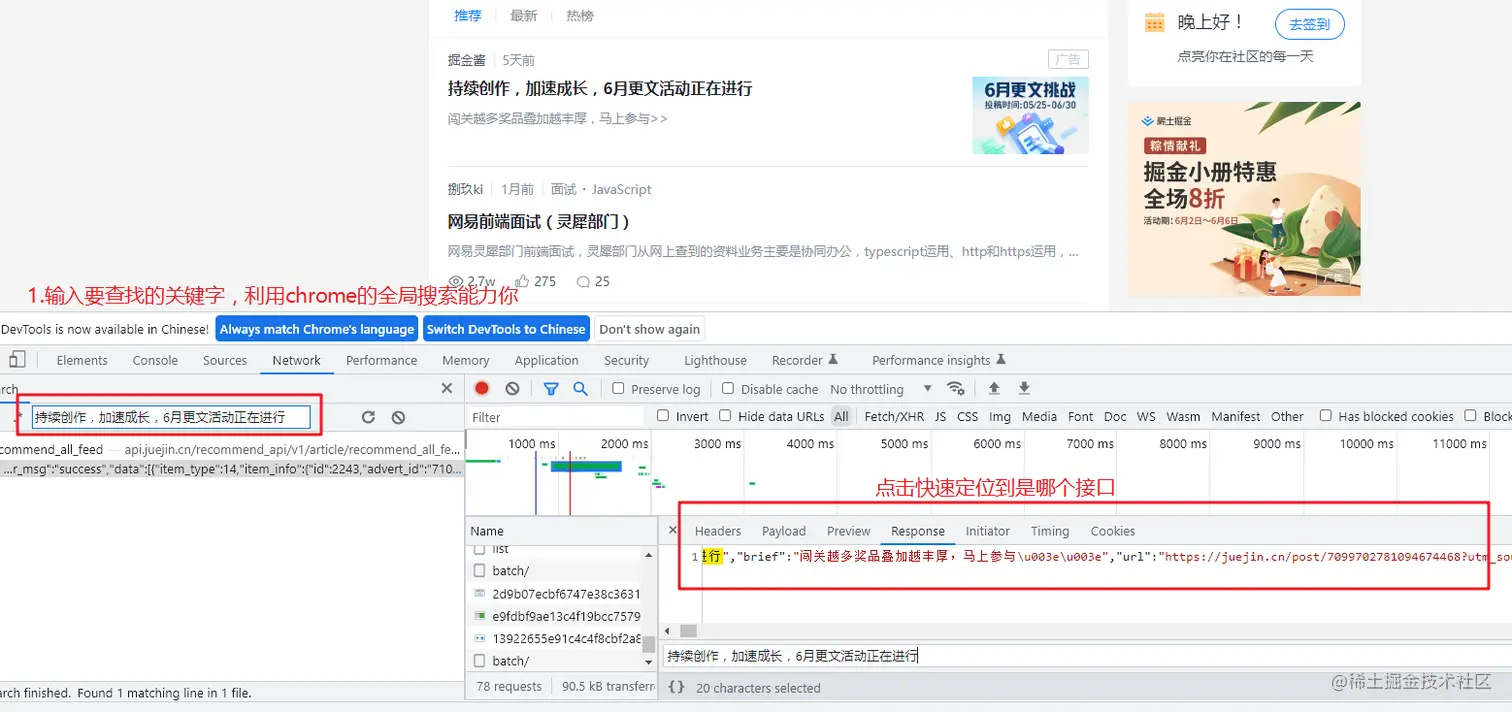Open network conditions wifi icon
This screenshot has width=1512, height=712.
(956, 388)
